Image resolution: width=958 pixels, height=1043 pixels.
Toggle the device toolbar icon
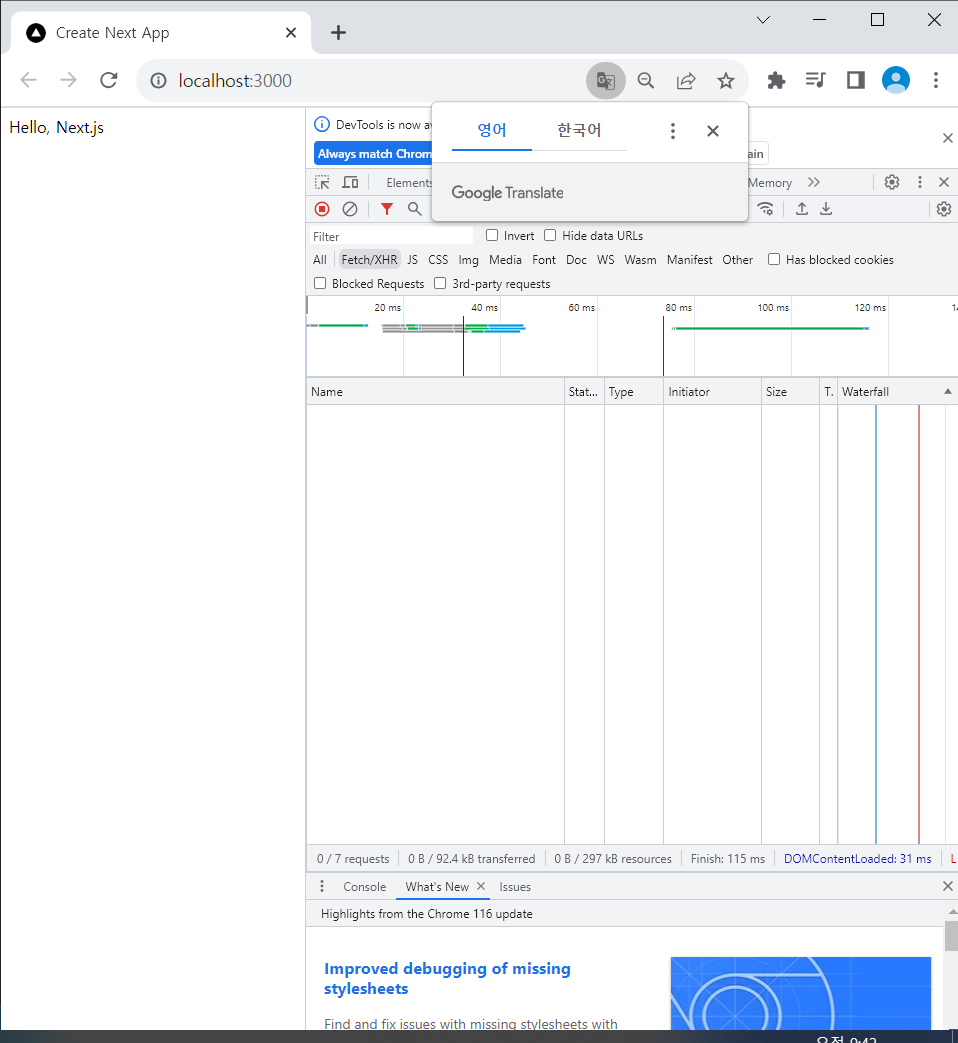(350, 182)
